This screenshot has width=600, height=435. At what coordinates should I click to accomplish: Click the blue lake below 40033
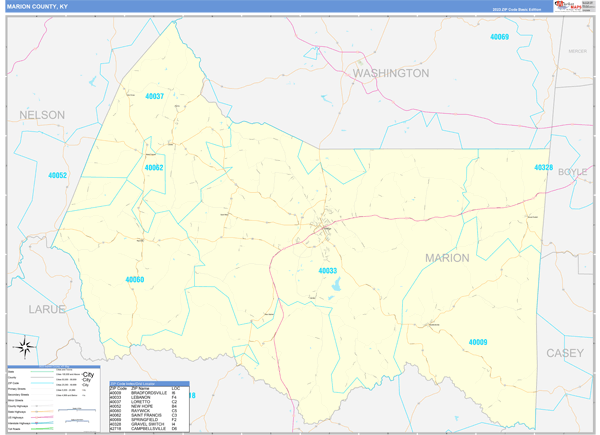[x=334, y=285]
